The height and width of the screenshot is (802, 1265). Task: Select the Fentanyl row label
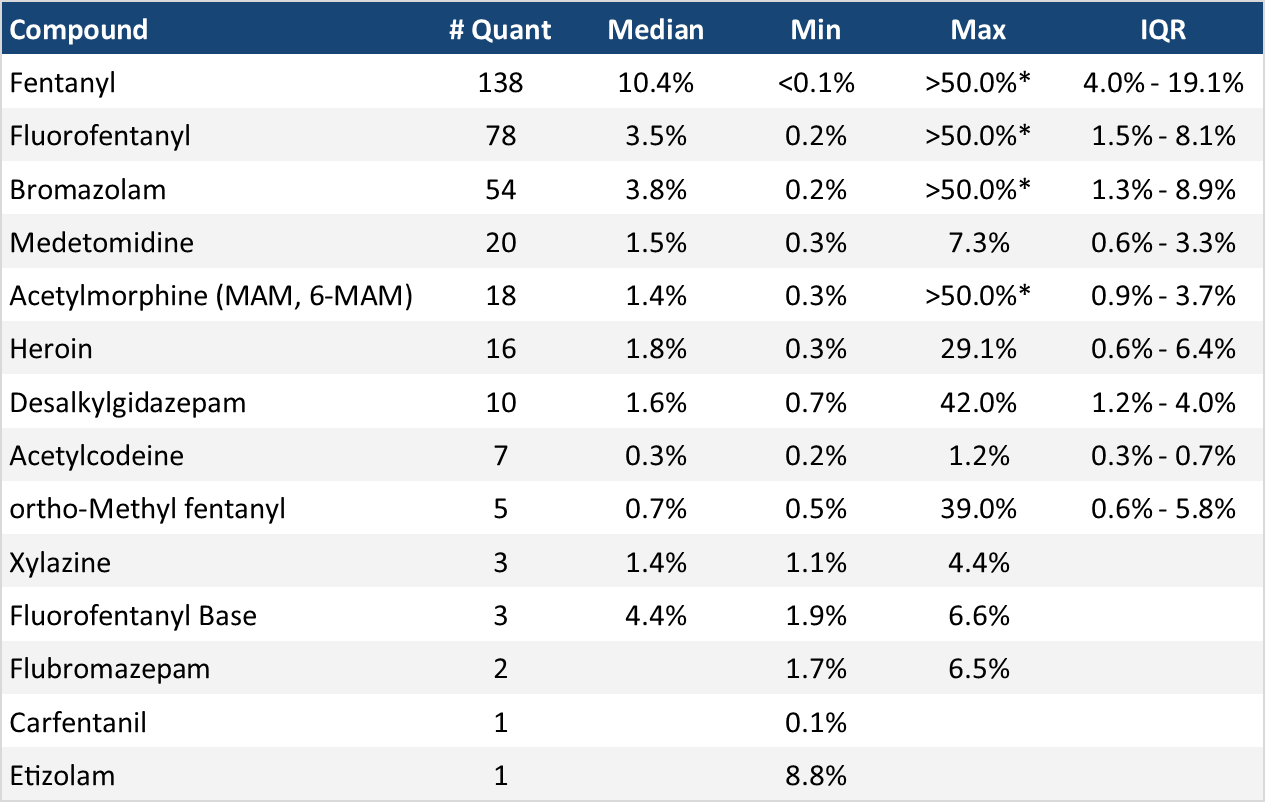(x=63, y=82)
